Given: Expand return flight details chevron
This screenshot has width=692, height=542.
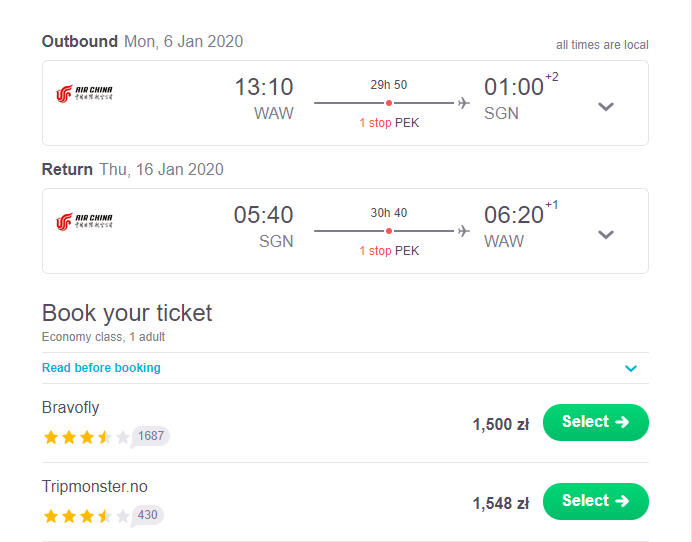Looking at the screenshot, I should [x=606, y=234].
